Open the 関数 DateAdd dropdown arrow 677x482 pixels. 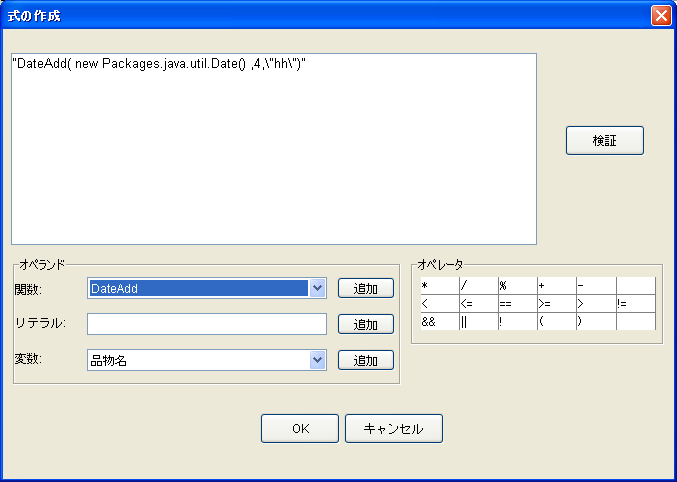[317, 288]
